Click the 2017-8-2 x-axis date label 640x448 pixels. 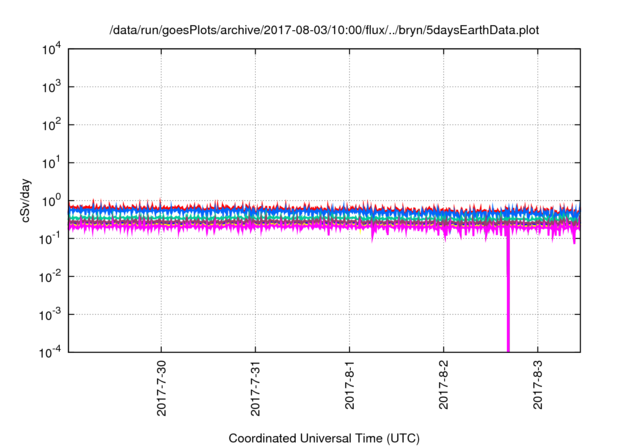click(444, 384)
